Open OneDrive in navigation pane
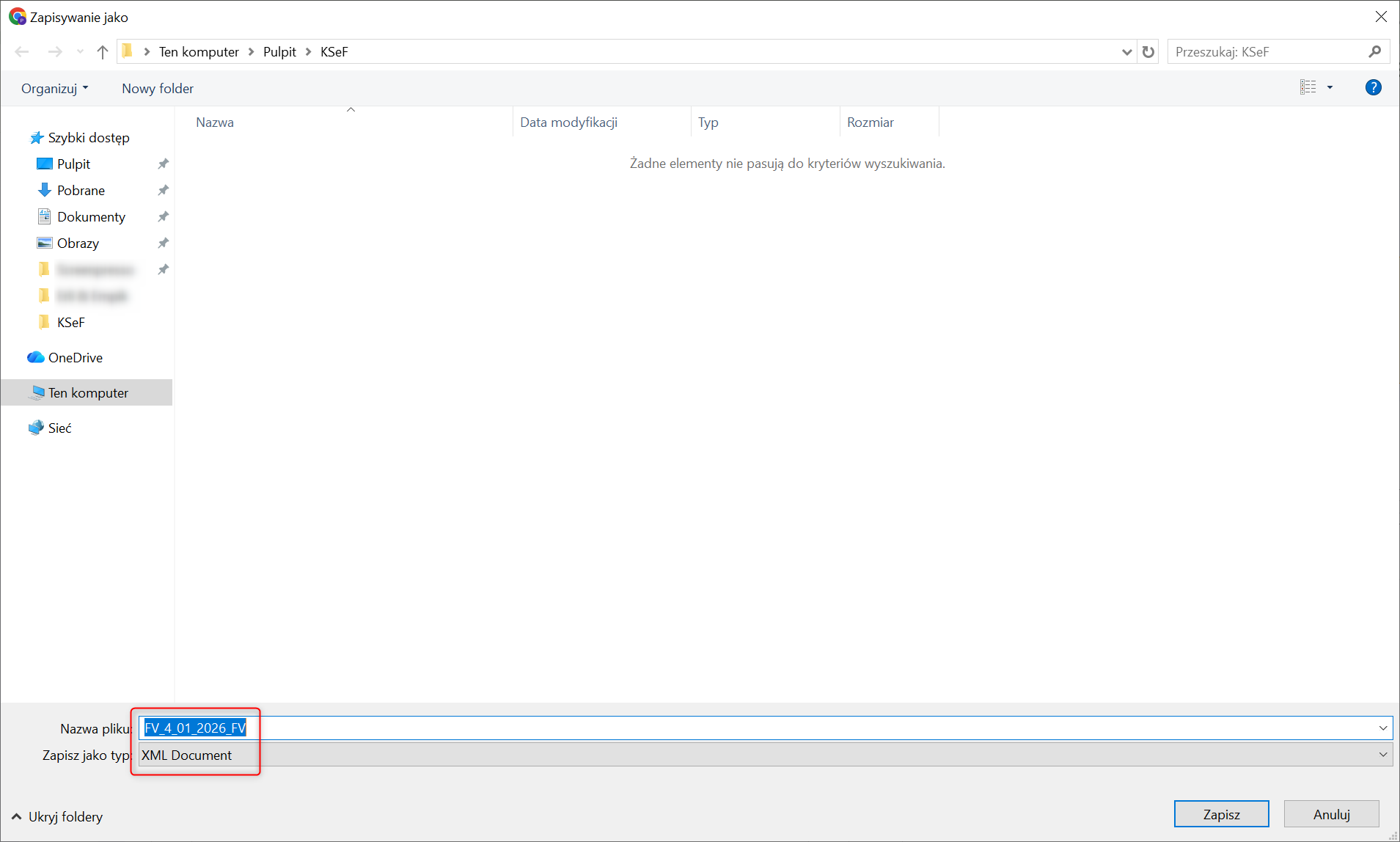 pyautogui.click(x=75, y=358)
